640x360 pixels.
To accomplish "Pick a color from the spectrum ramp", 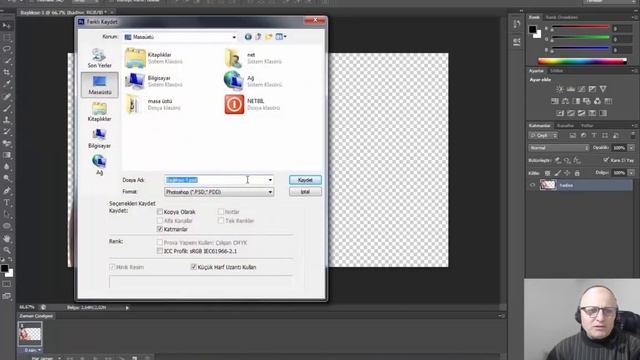I will (x=582, y=61).
